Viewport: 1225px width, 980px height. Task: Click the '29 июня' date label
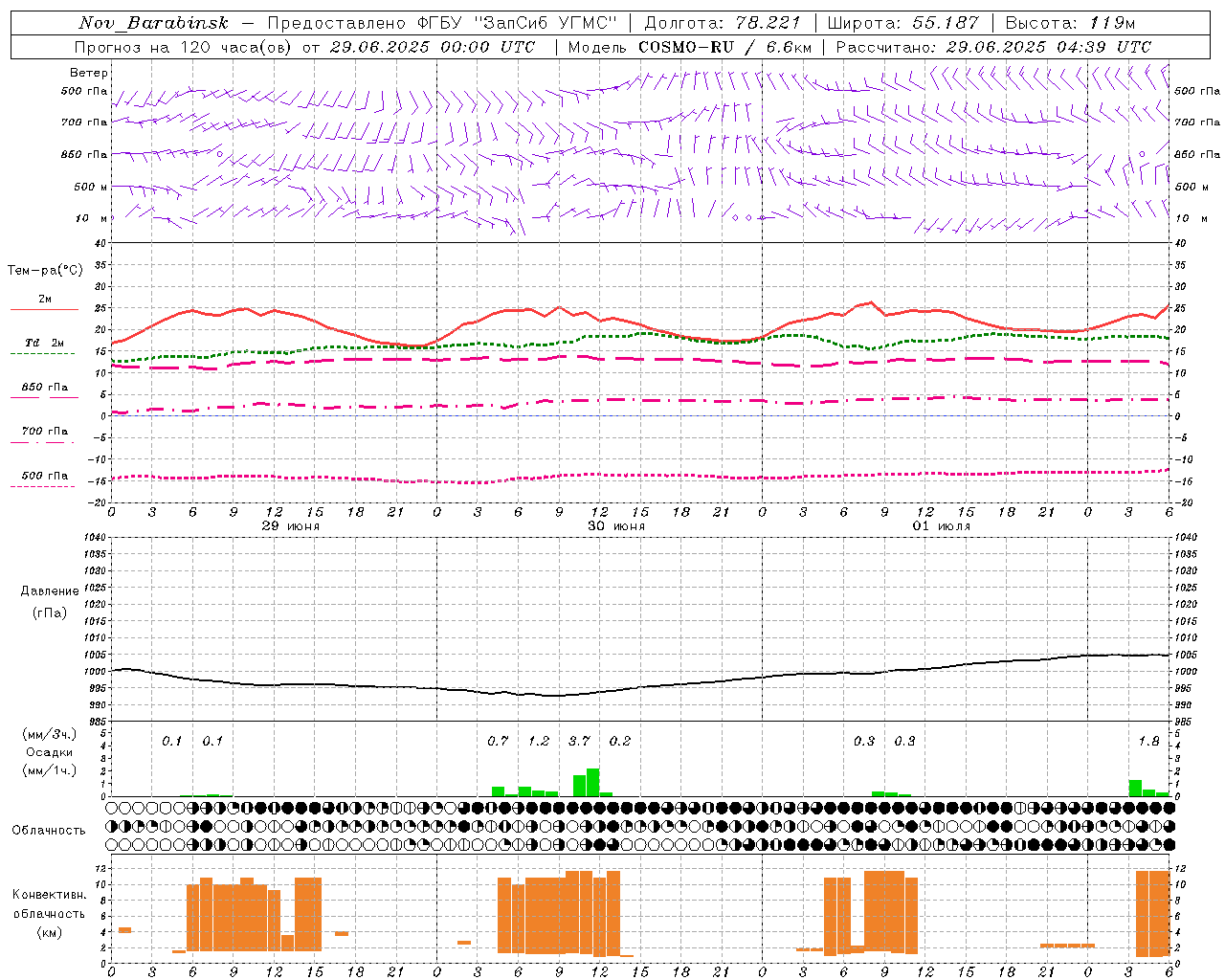tap(291, 526)
